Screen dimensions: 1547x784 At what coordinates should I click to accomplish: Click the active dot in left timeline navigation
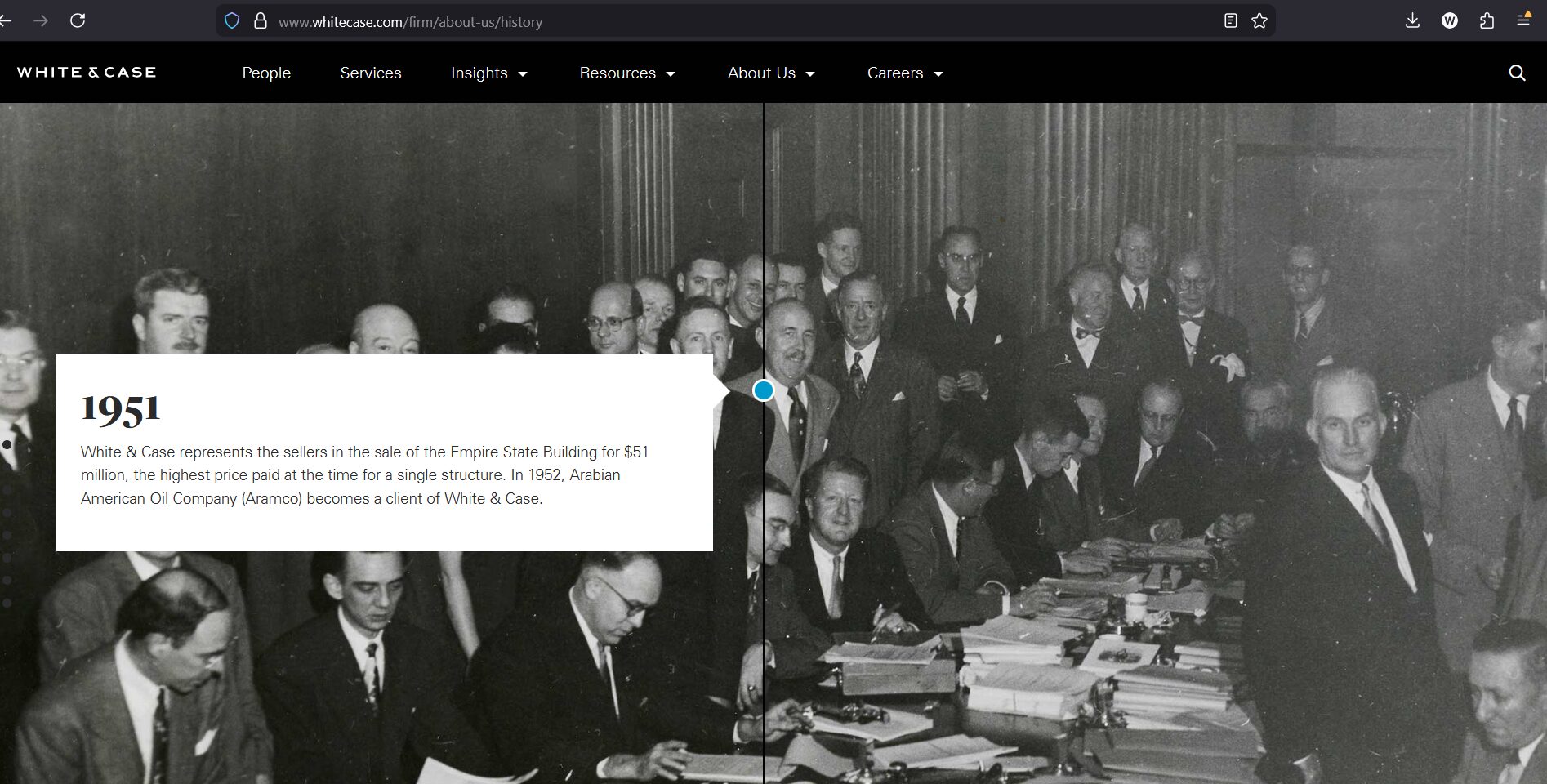pos(7,444)
